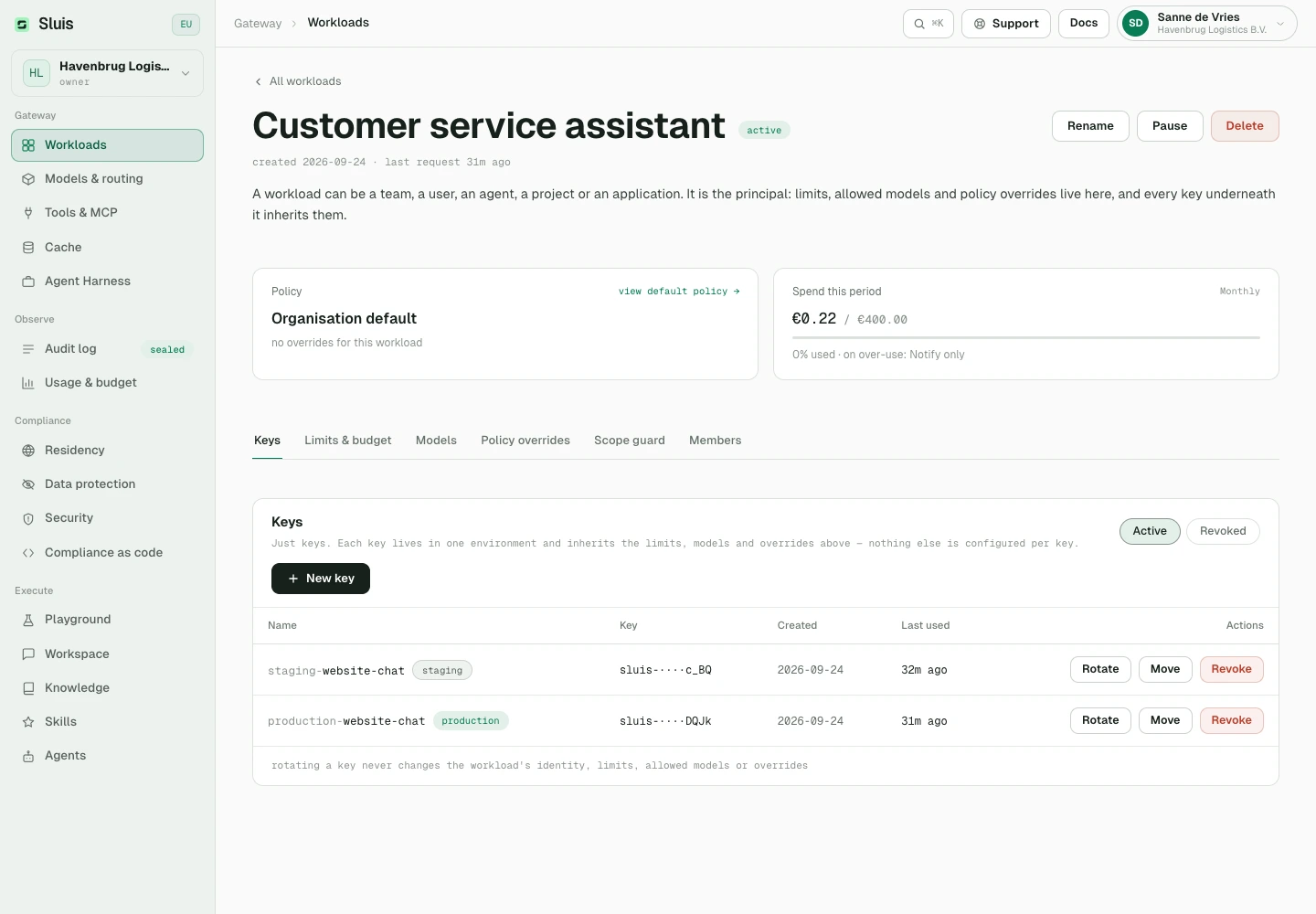Click the sealed badge on Audit log
Screen dimensions: 1316x914
coord(167,350)
